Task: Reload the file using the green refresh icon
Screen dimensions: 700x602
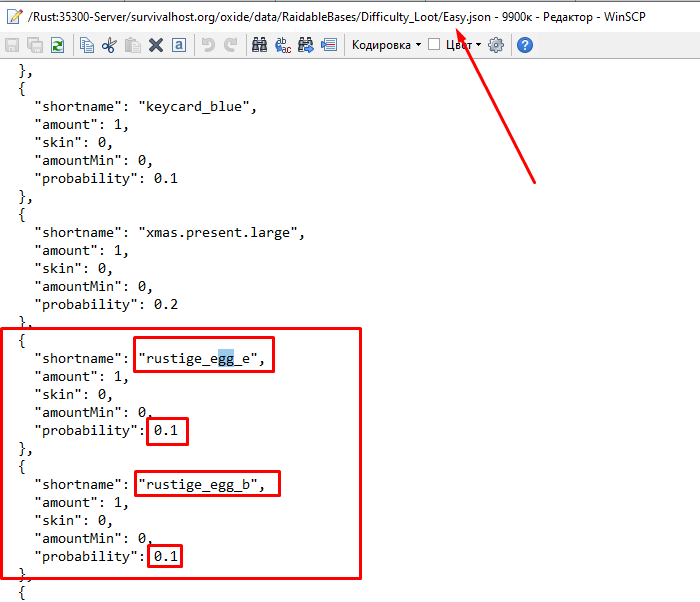Action: tap(58, 45)
